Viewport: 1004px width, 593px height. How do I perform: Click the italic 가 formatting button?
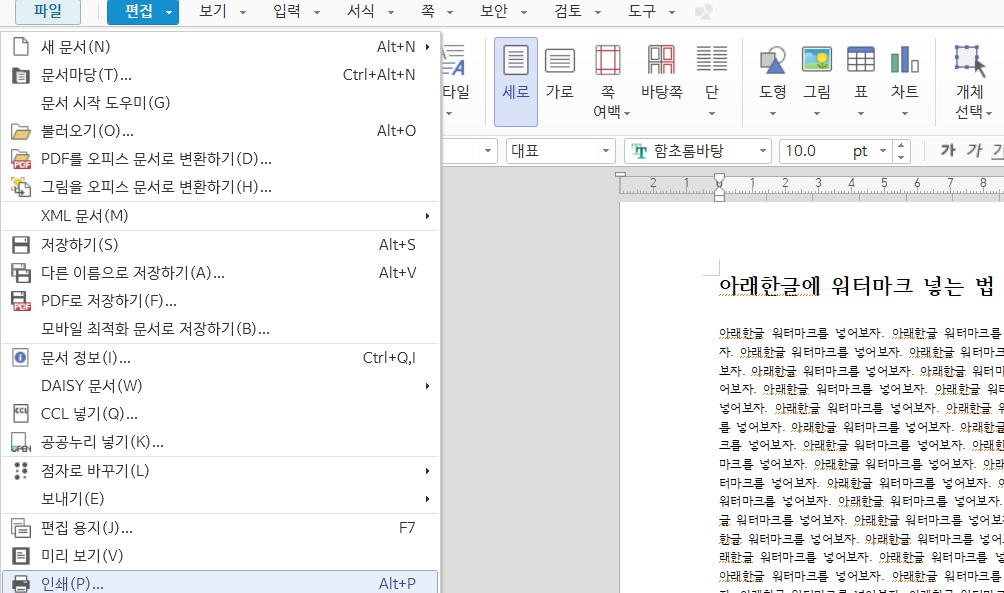tap(975, 151)
